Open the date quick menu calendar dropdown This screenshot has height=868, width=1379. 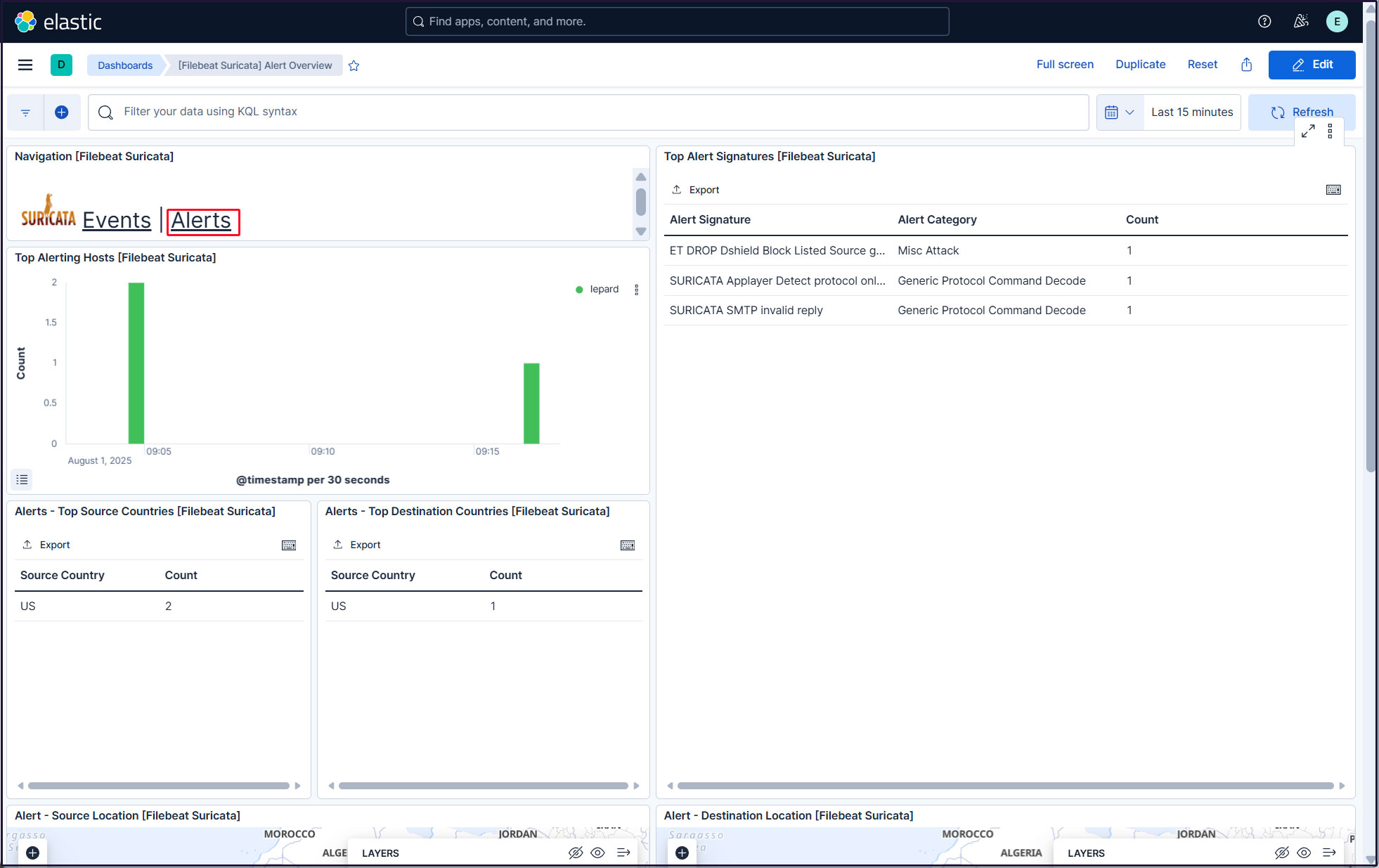pos(1120,112)
